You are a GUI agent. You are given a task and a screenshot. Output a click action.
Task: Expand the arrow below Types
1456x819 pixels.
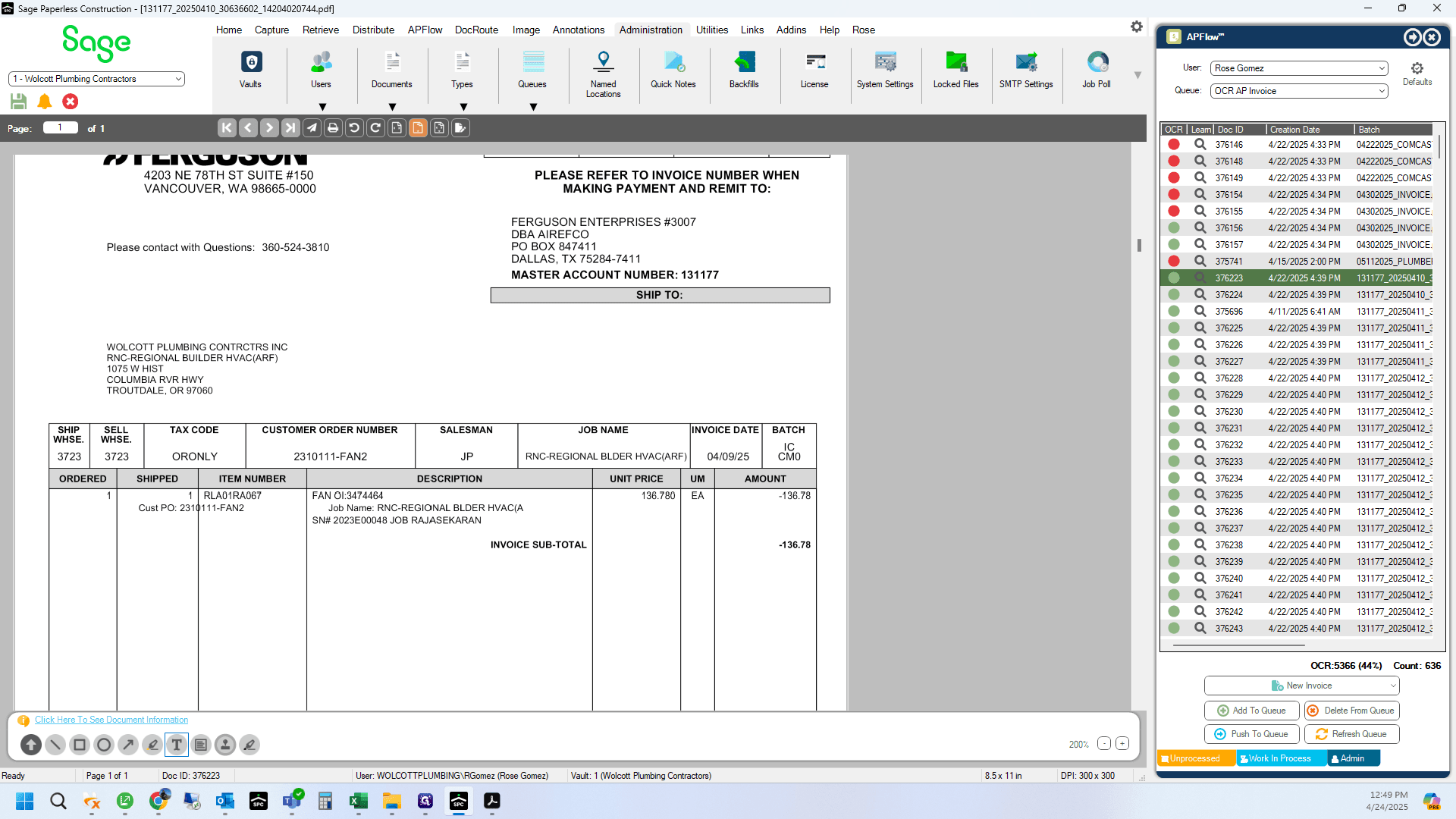click(463, 107)
